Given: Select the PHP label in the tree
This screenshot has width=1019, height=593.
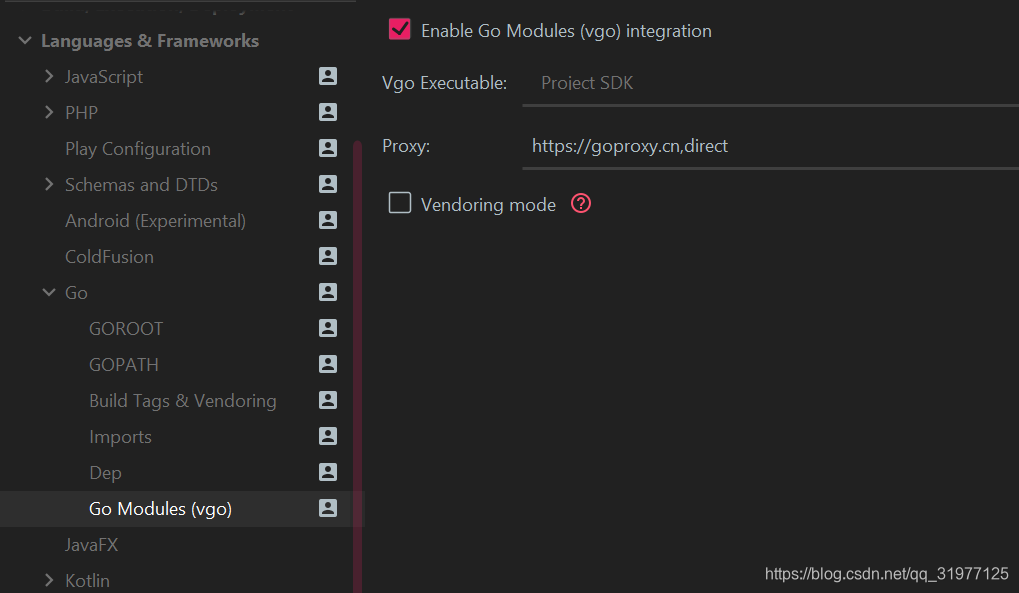Looking at the screenshot, I should (x=81, y=112).
